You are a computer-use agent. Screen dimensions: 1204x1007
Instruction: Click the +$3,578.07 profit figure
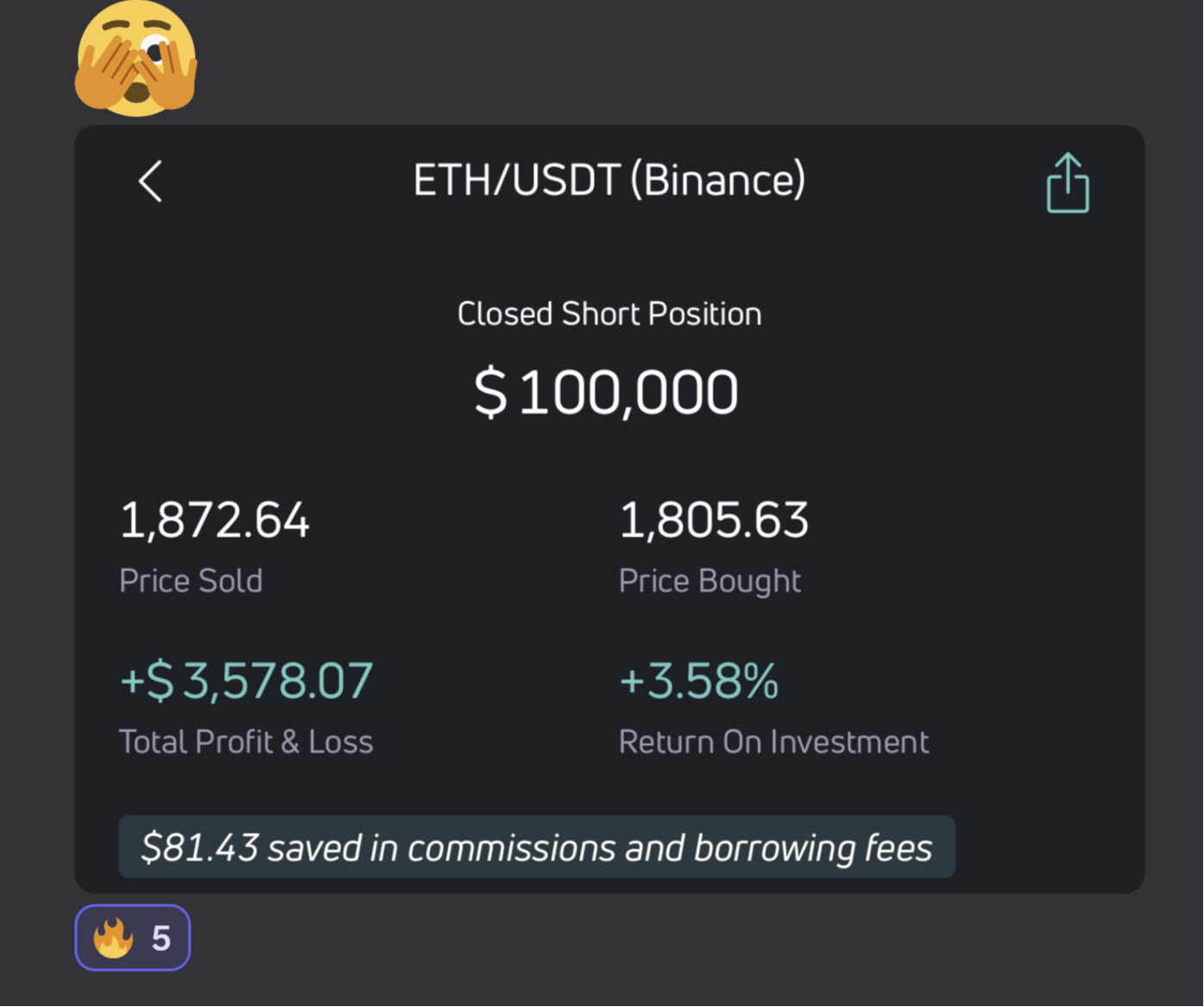click(246, 681)
